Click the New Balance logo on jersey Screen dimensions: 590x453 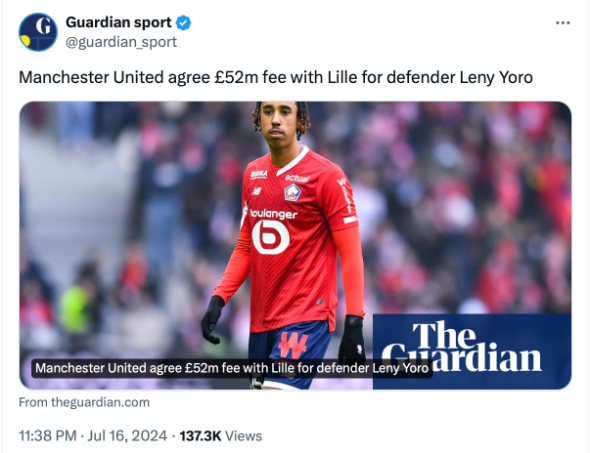point(256,192)
